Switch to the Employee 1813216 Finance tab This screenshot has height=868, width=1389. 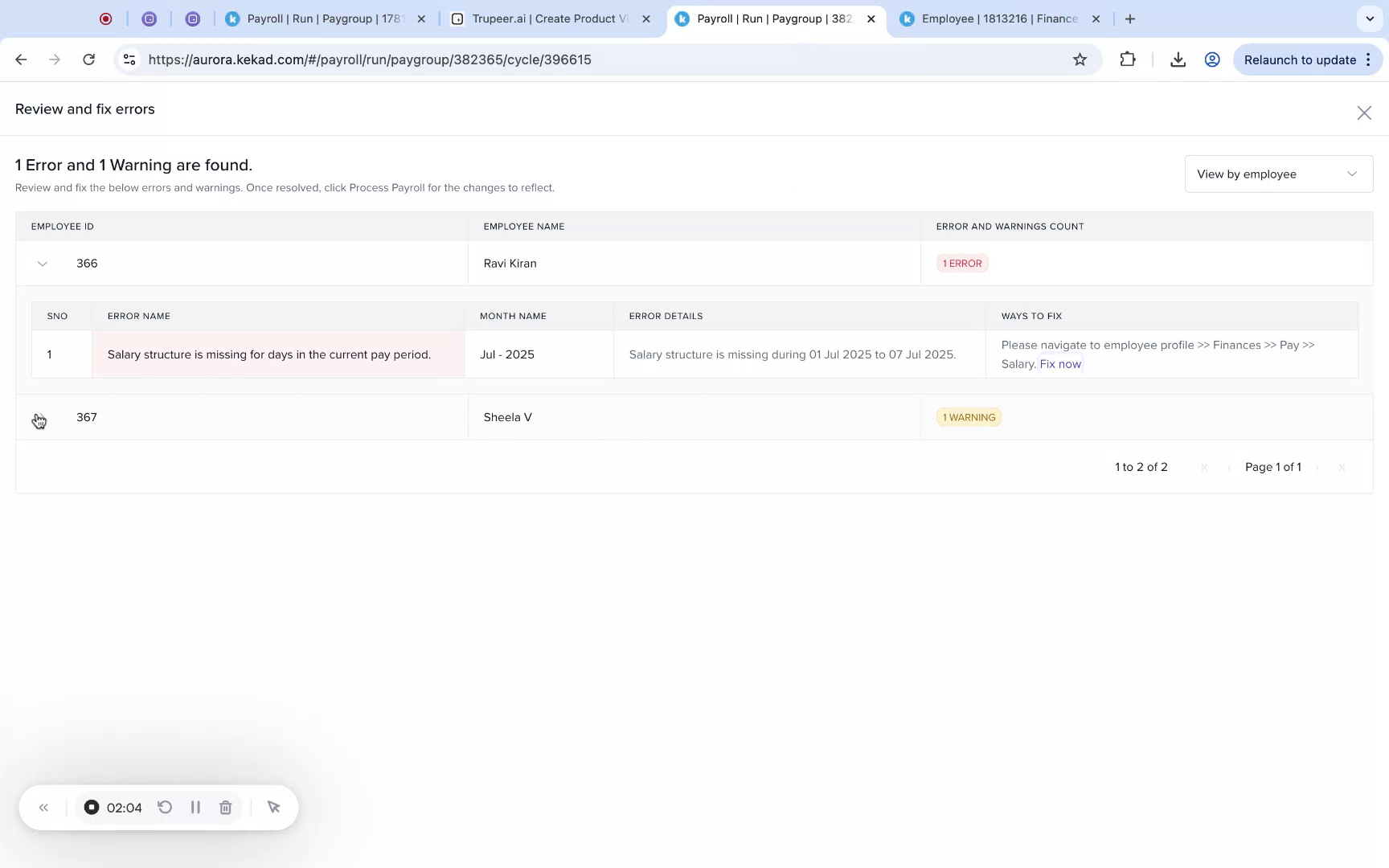coord(997,18)
